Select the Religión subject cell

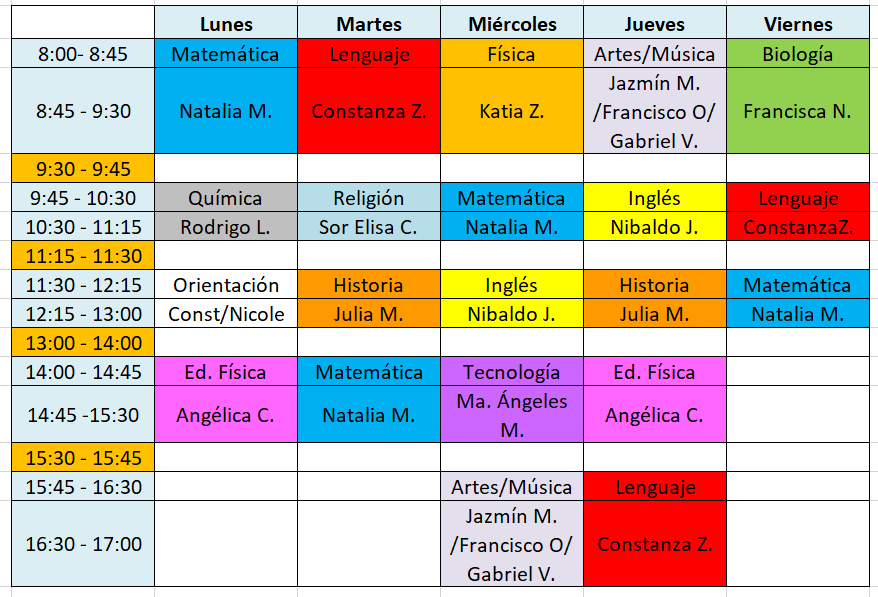click(369, 198)
